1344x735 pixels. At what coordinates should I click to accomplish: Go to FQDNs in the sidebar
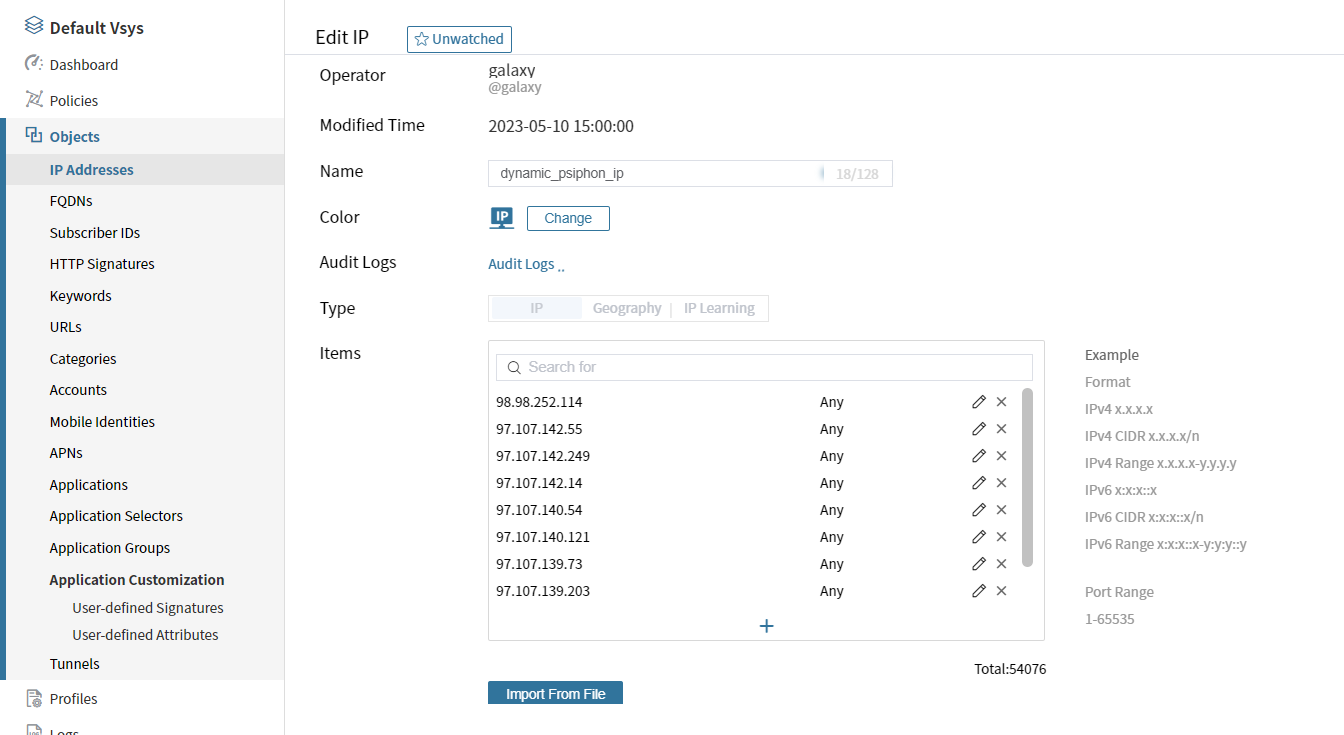(71, 201)
